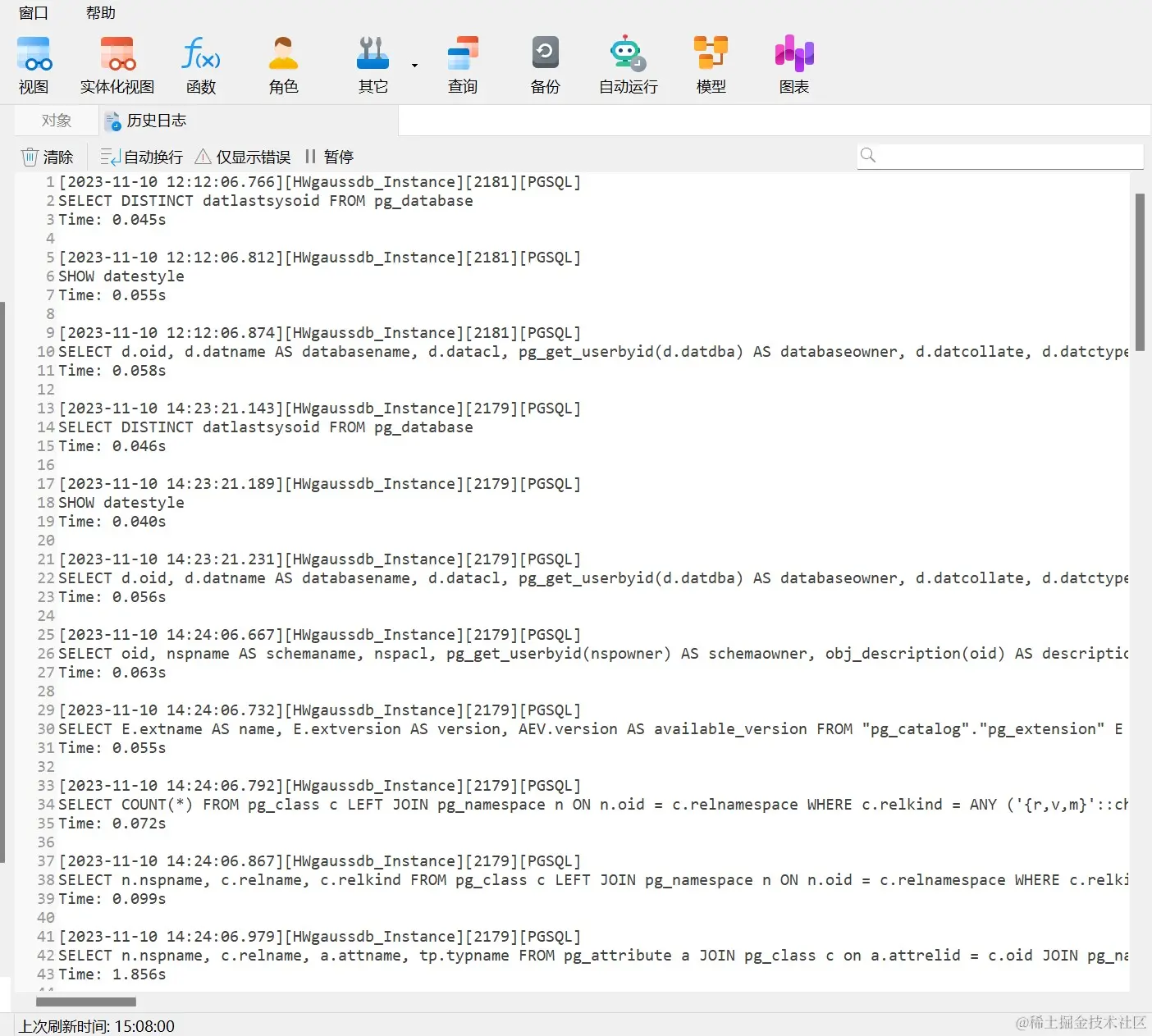Open the 备份 backup icon
1152x1036 pixels.
546,65
